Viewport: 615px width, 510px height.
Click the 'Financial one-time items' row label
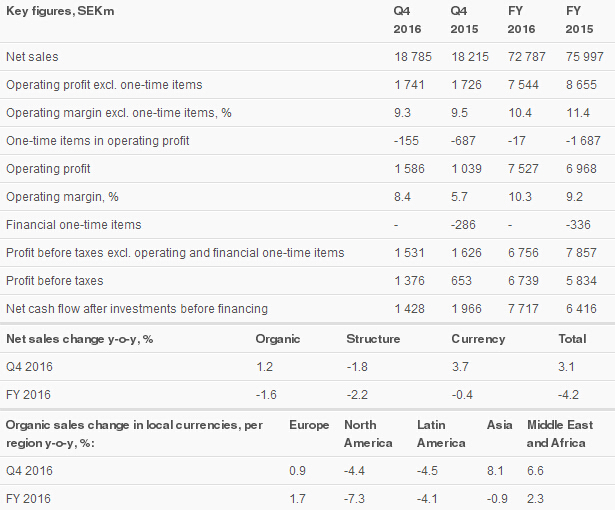74,225
